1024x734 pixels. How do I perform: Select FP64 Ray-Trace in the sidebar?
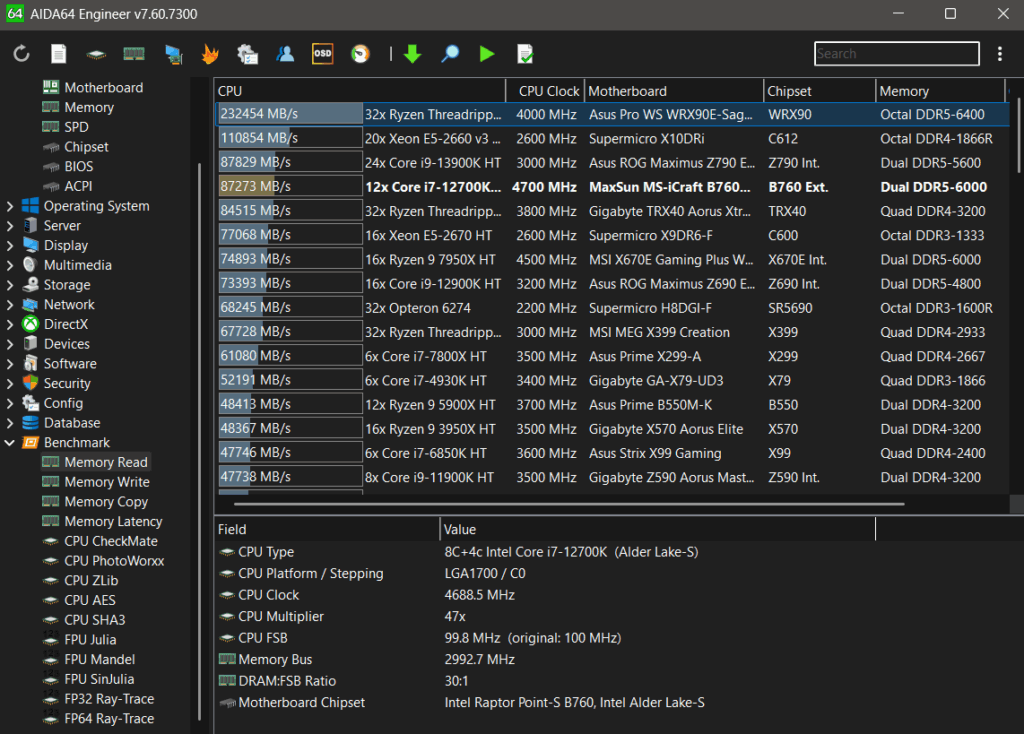click(109, 719)
